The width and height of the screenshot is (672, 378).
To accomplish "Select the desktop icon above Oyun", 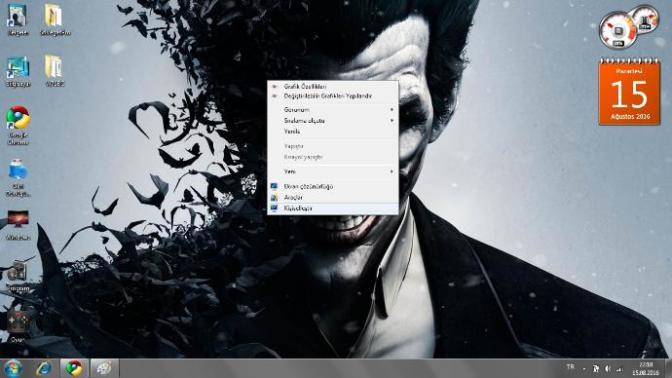I will click(18, 276).
